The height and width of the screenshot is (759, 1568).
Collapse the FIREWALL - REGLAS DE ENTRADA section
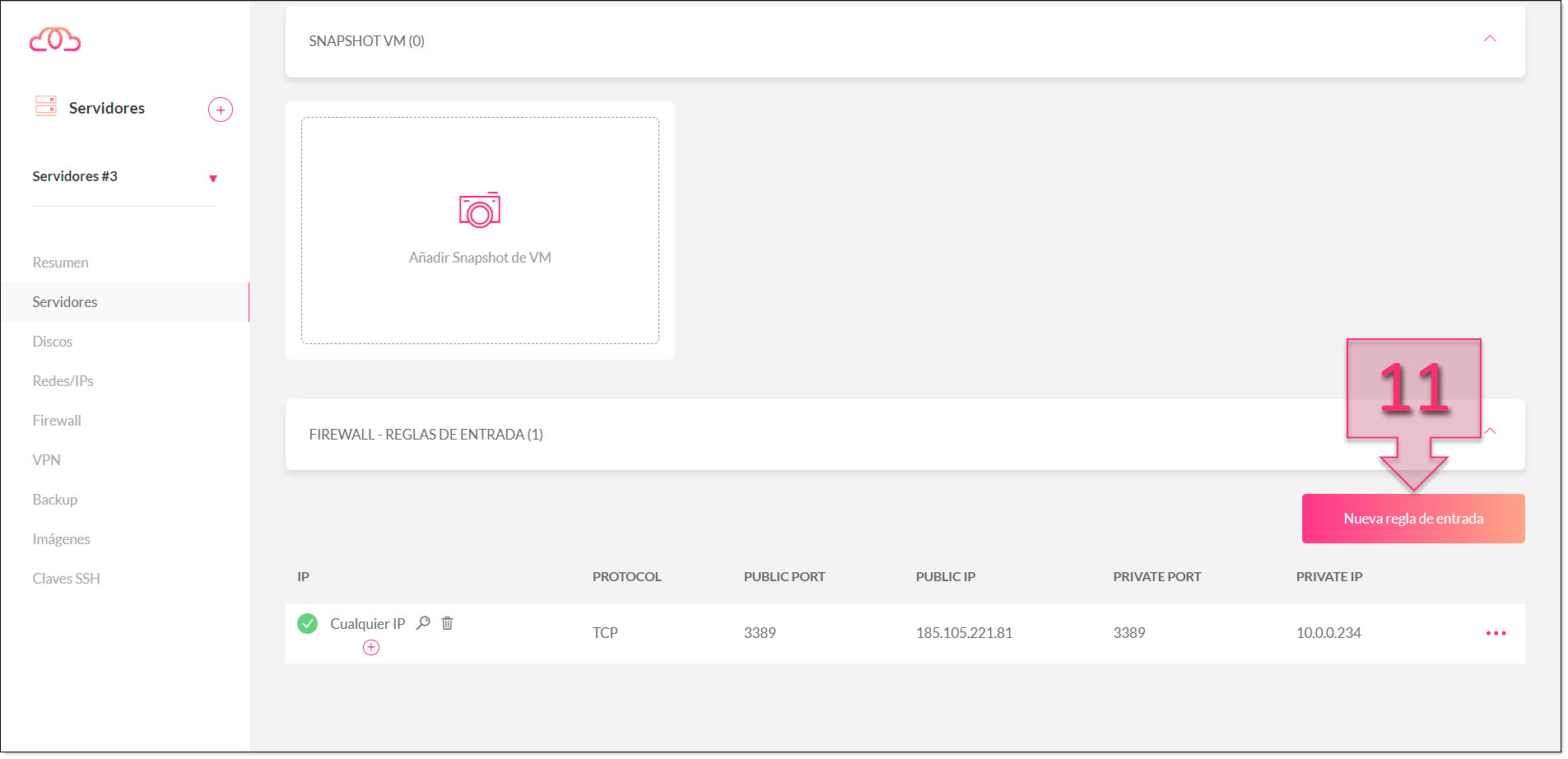tap(1490, 431)
